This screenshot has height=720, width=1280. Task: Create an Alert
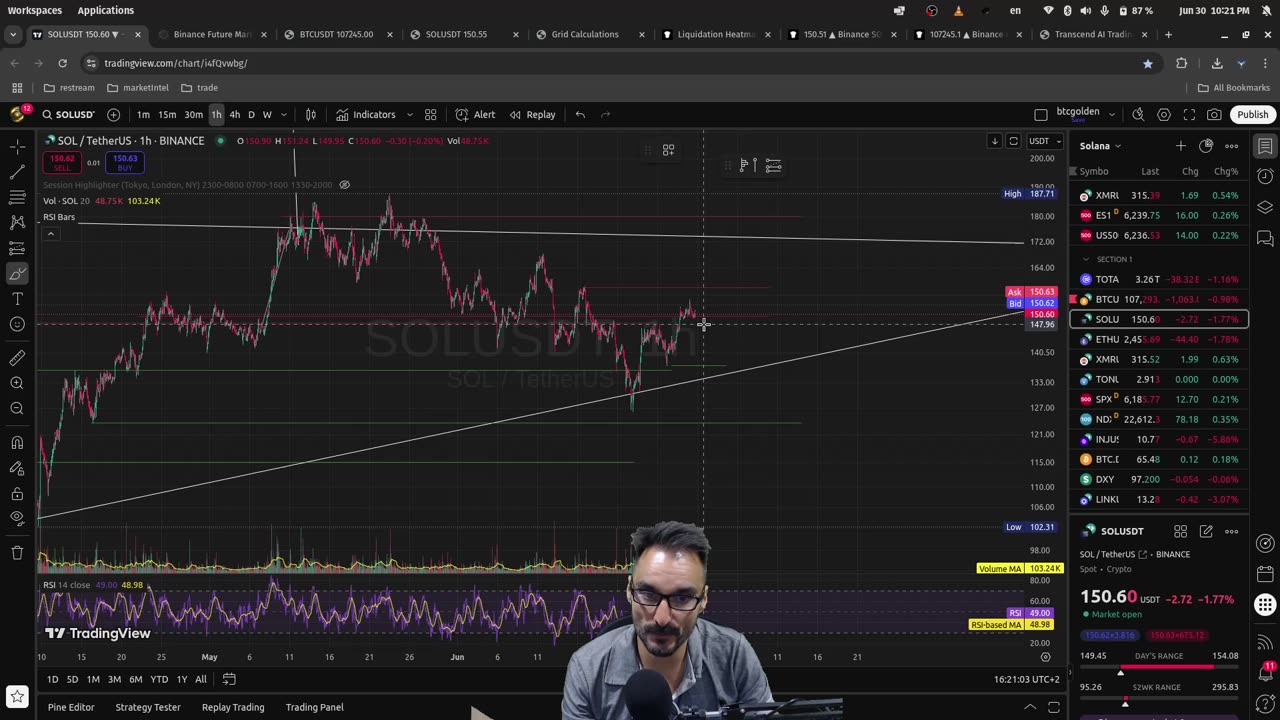[476, 114]
